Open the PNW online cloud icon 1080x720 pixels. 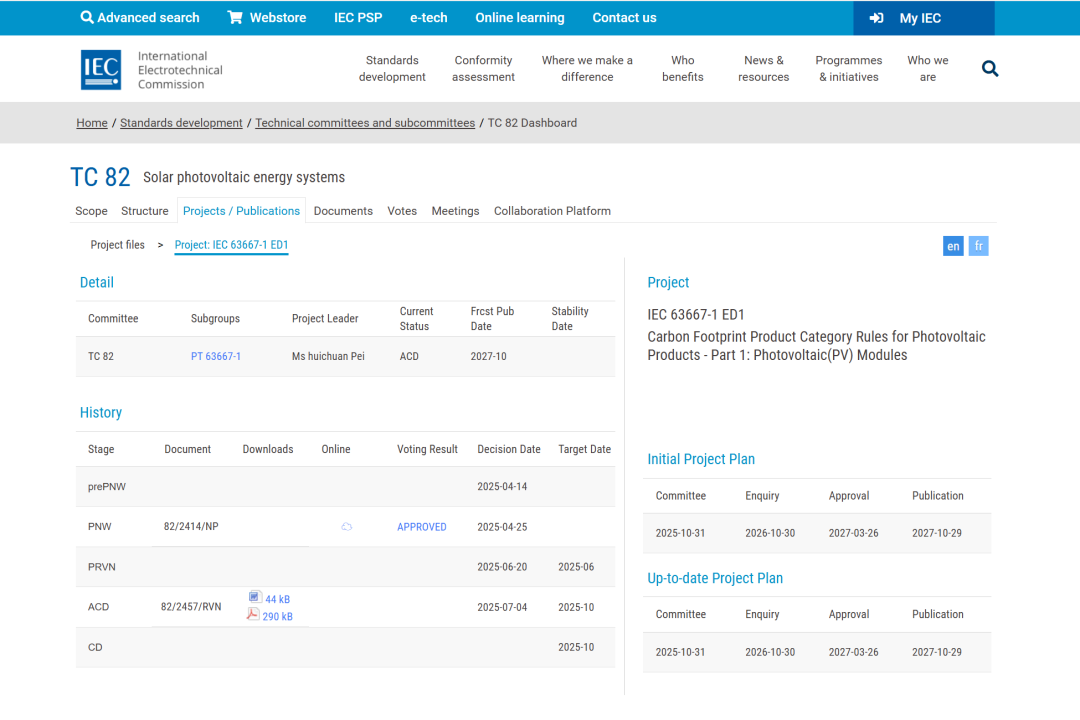tap(347, 527)
